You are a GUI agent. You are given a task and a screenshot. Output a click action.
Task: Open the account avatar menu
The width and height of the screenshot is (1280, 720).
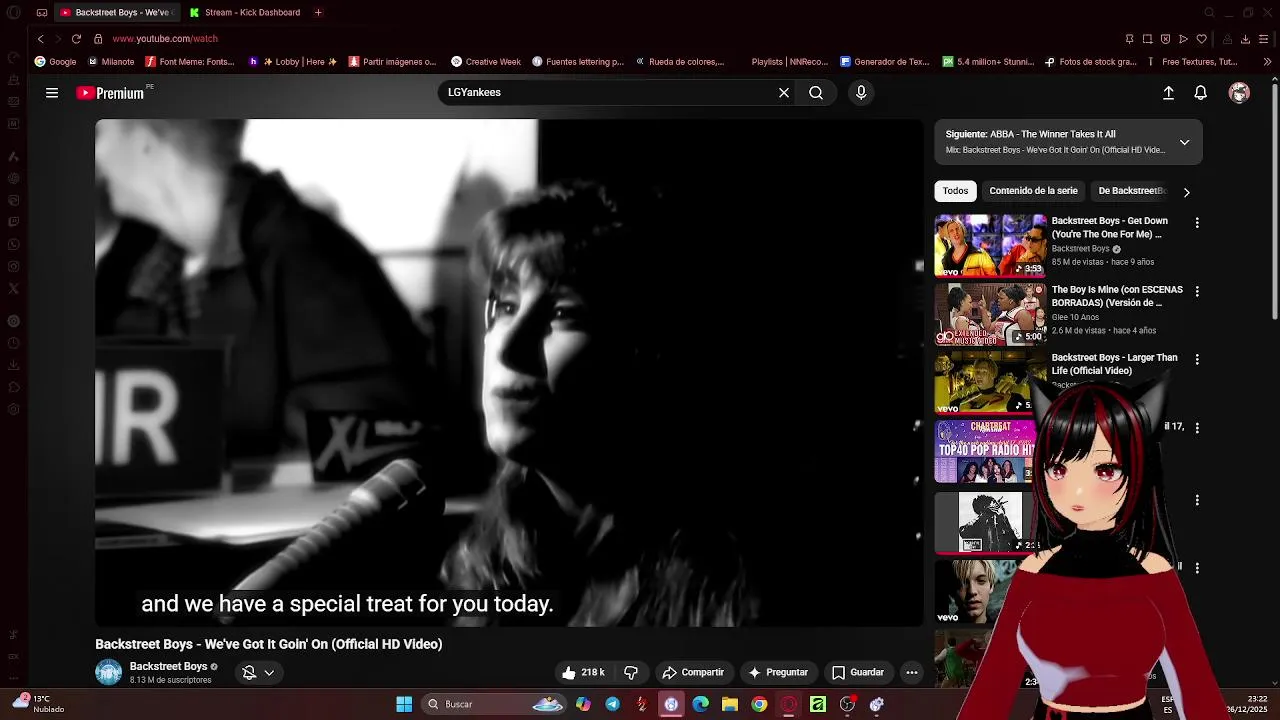pyautogui.click(x=1239, y=93)
